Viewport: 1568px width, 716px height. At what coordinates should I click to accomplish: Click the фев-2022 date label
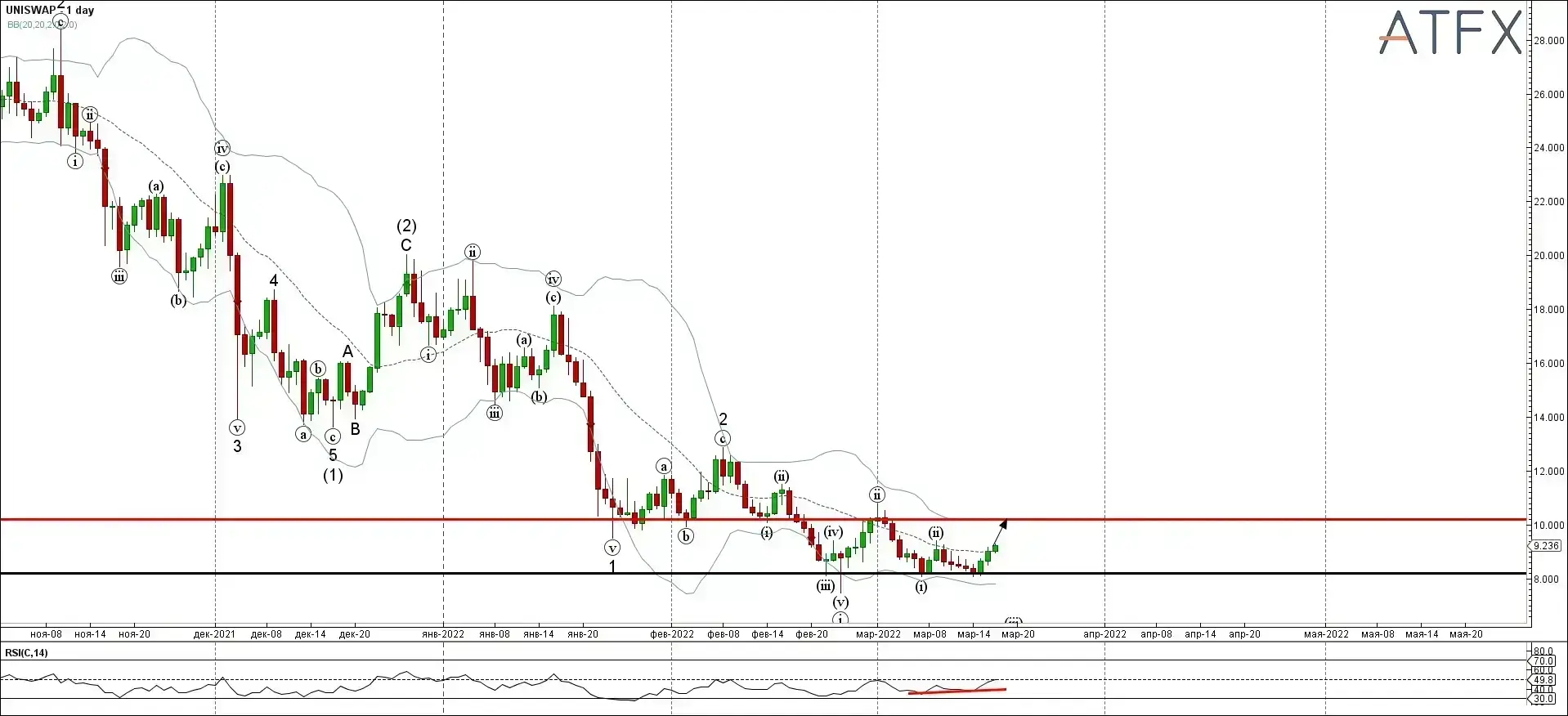point(672,633)
